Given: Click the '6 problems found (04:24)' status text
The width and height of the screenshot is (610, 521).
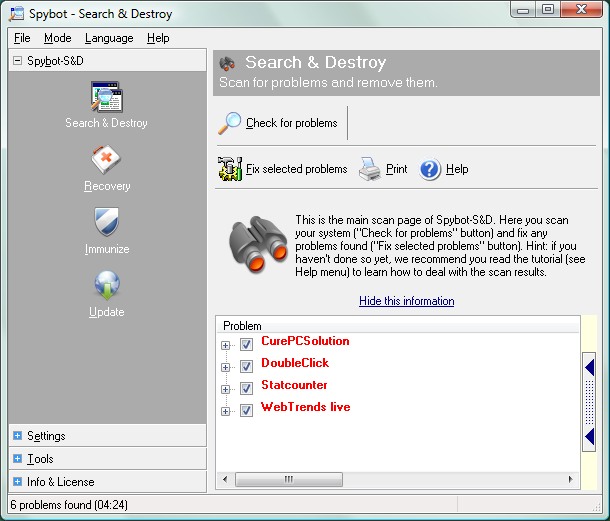Looking at the screenshot, I should pyautogui.click(x=69, y=505).
